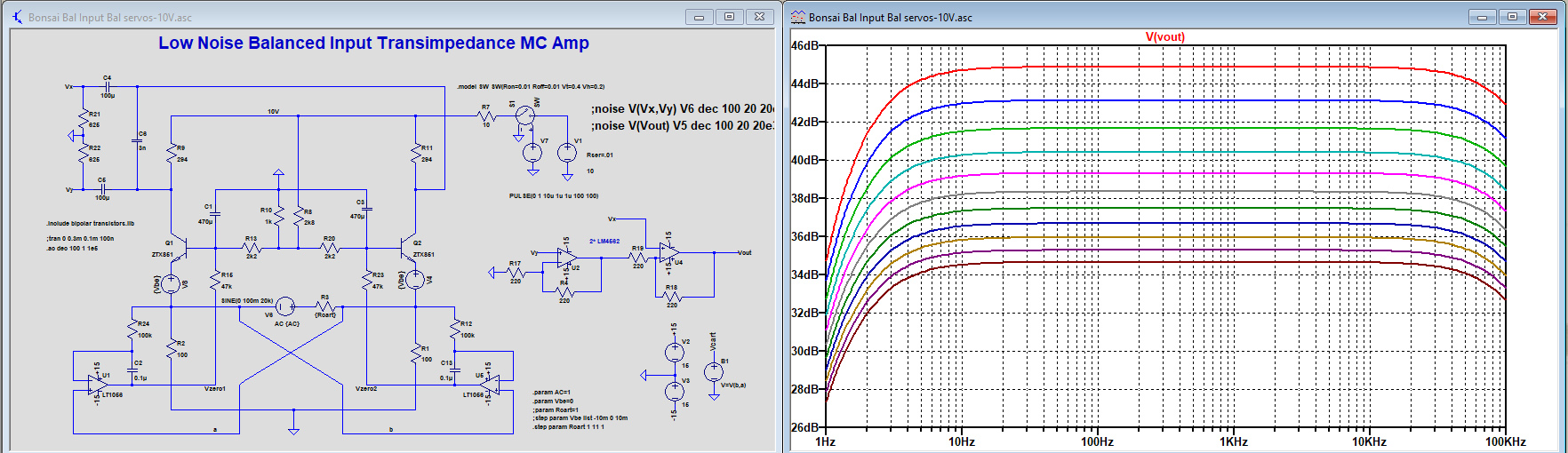The image size is (1568, 453).
Task: Click resistor R7 10 ohm
Action: 486,115
